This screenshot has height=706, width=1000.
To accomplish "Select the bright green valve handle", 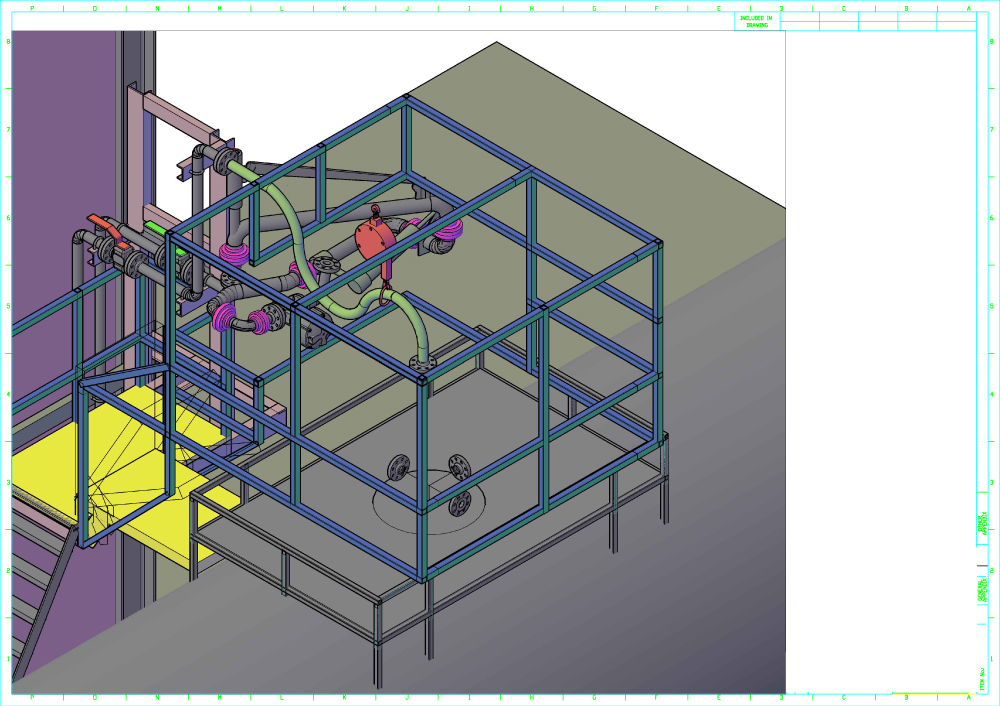I will (x=154, y=228).
